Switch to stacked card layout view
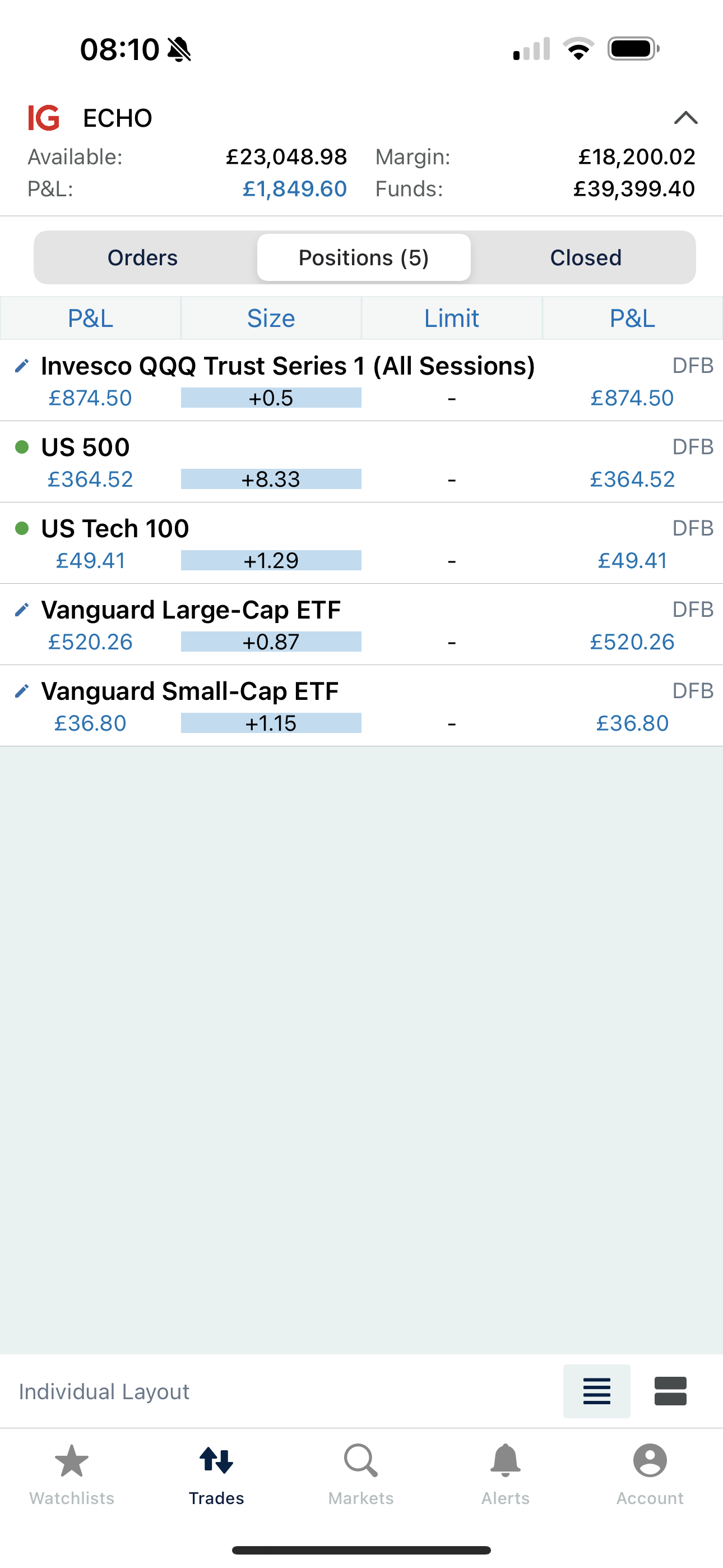This screenshot has height=1568, width=723. [x=670, y=1391]
